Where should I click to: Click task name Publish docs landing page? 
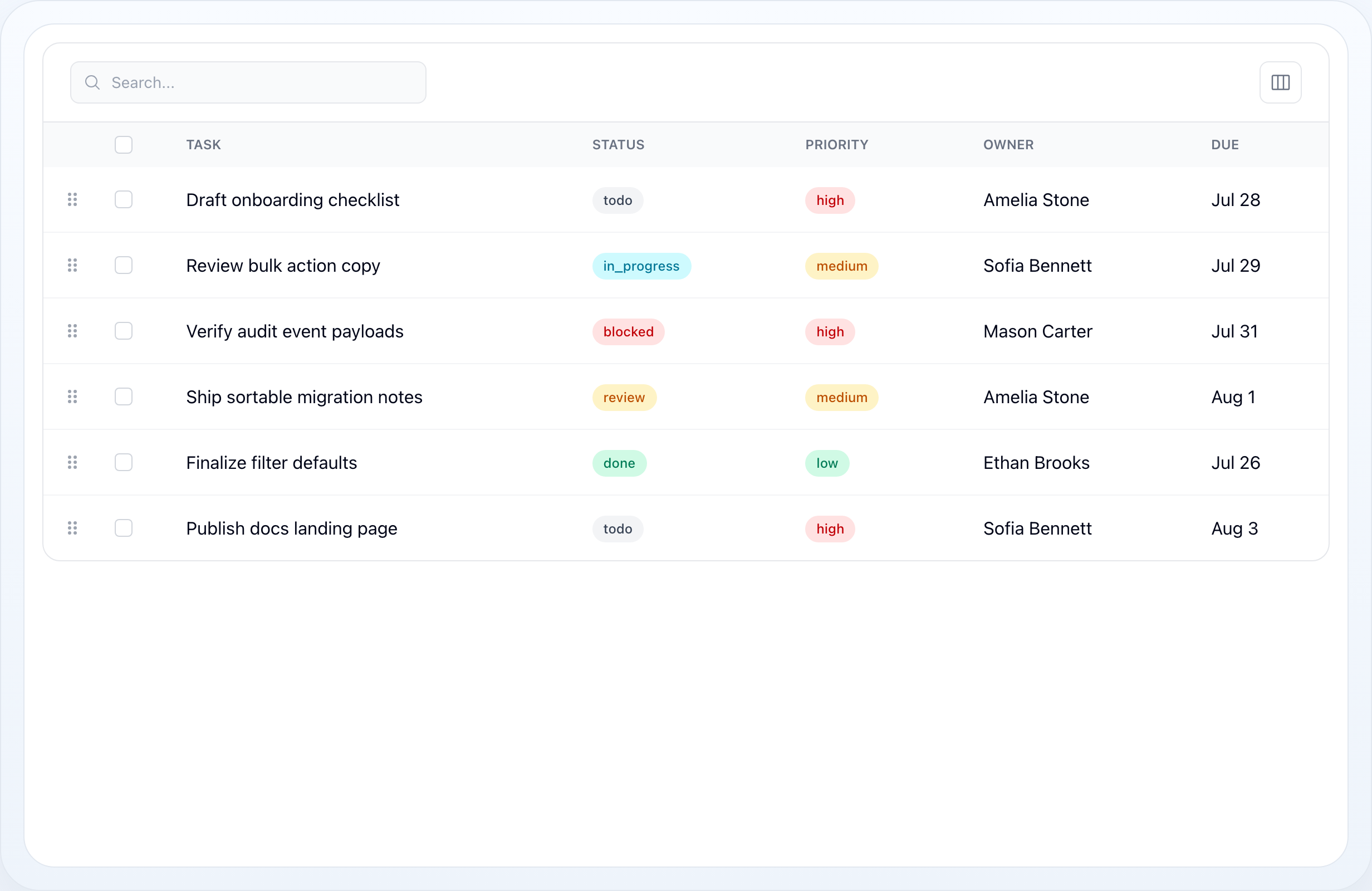(x=292, y=528)
